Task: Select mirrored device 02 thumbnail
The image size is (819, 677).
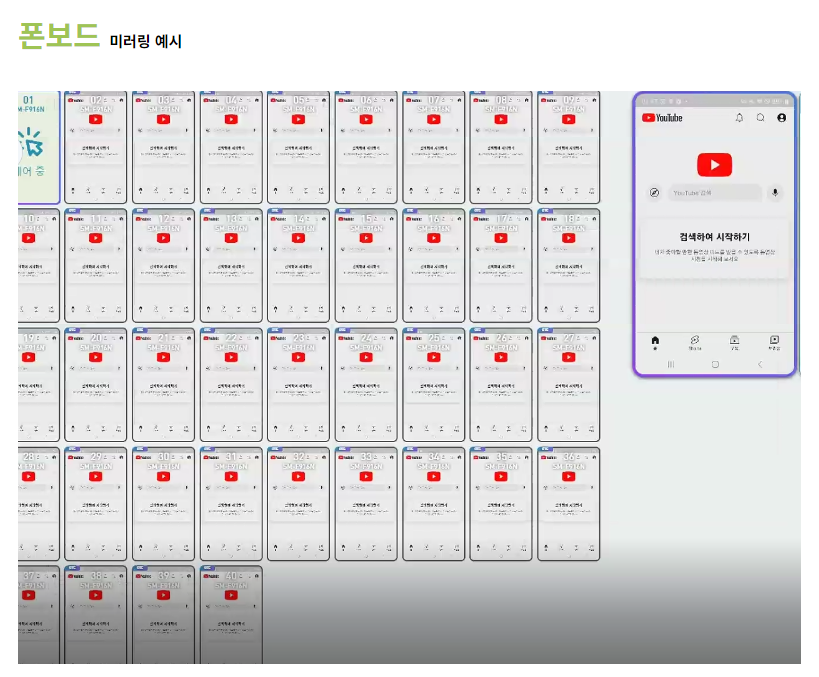Action: click(x=96, y=147)
